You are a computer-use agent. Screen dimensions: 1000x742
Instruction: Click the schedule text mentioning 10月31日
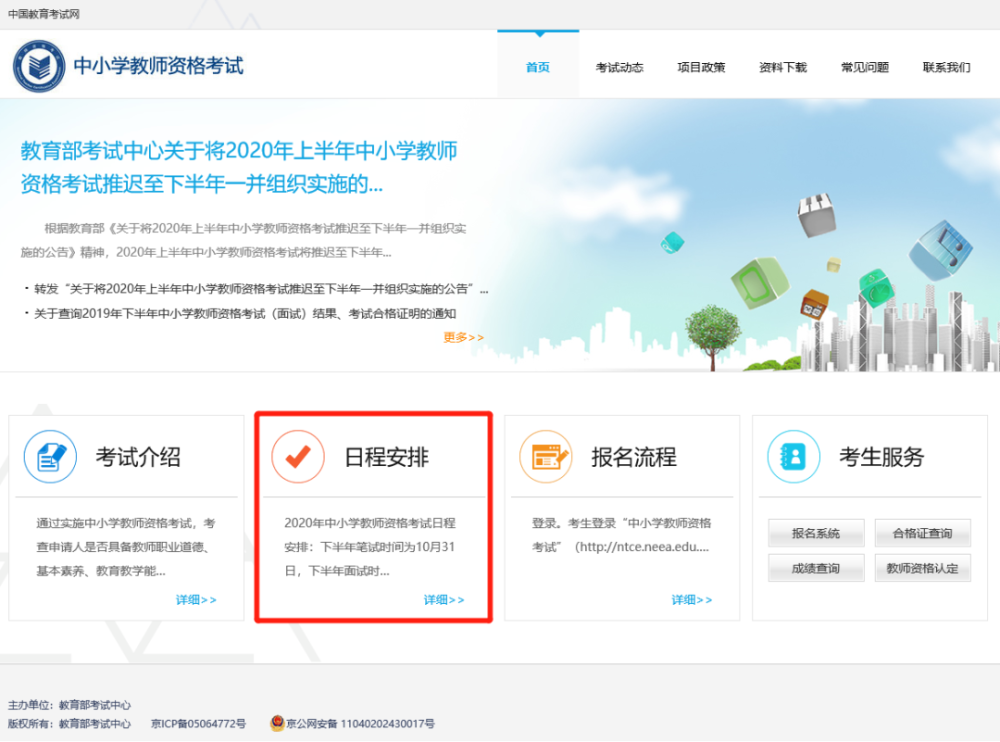pos(370,547)
